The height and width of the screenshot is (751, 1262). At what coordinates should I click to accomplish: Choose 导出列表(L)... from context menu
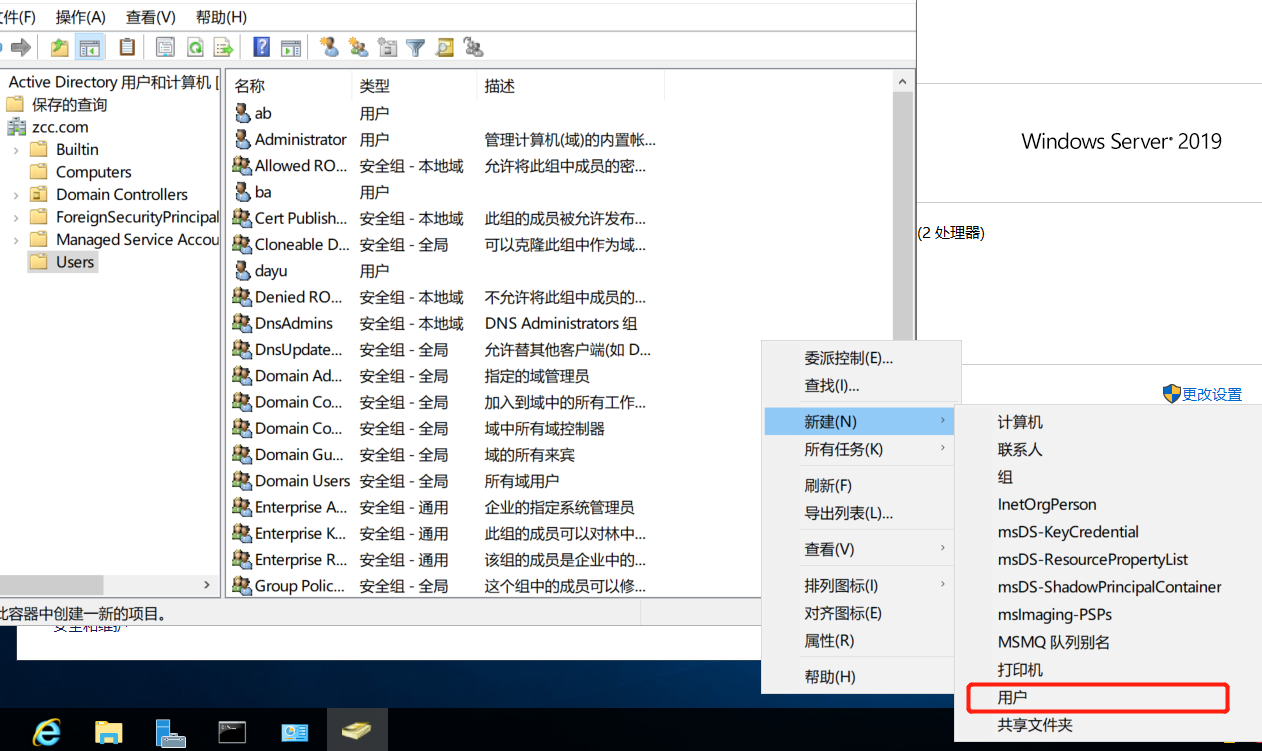tap(860, 513)
